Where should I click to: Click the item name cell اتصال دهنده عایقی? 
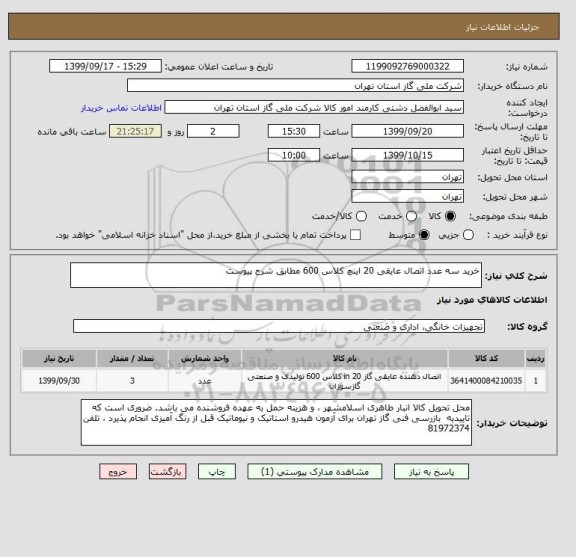(345, 381)
